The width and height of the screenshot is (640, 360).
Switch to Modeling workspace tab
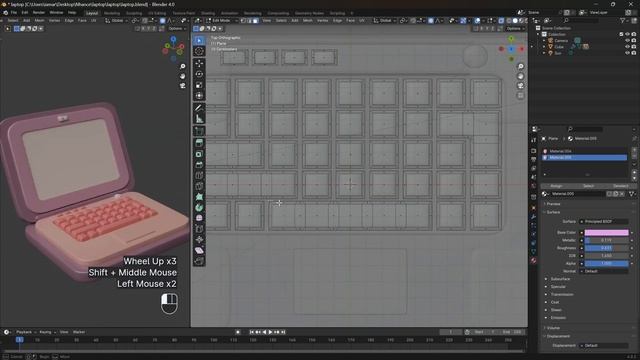pyautogui.click(x=112, y=13)
